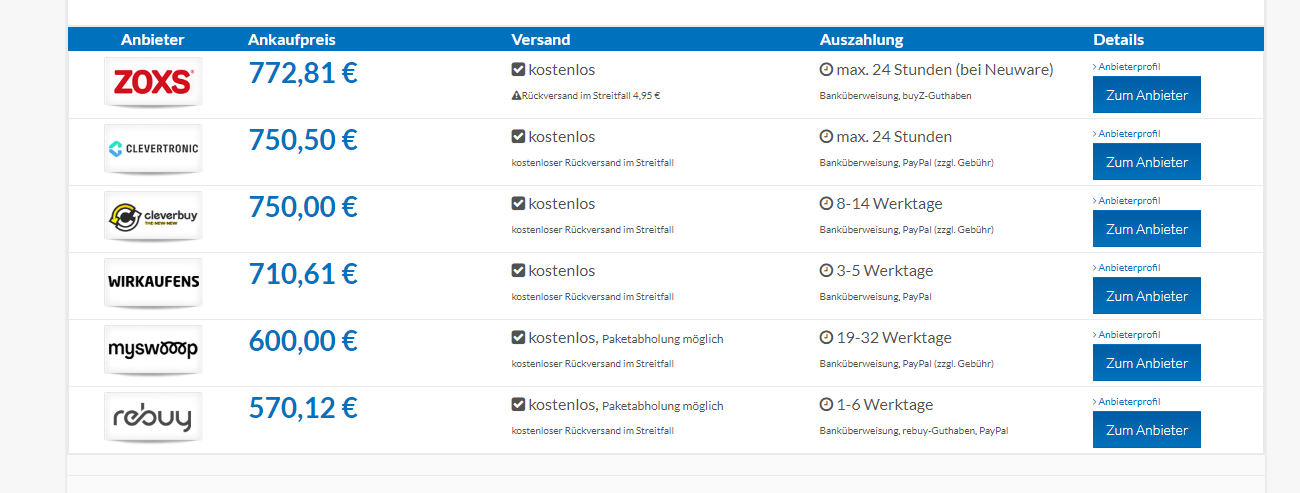Click the clock icon beside 19-32 Werktage
Screen dimensions: 1300x493
pos(826,338)
